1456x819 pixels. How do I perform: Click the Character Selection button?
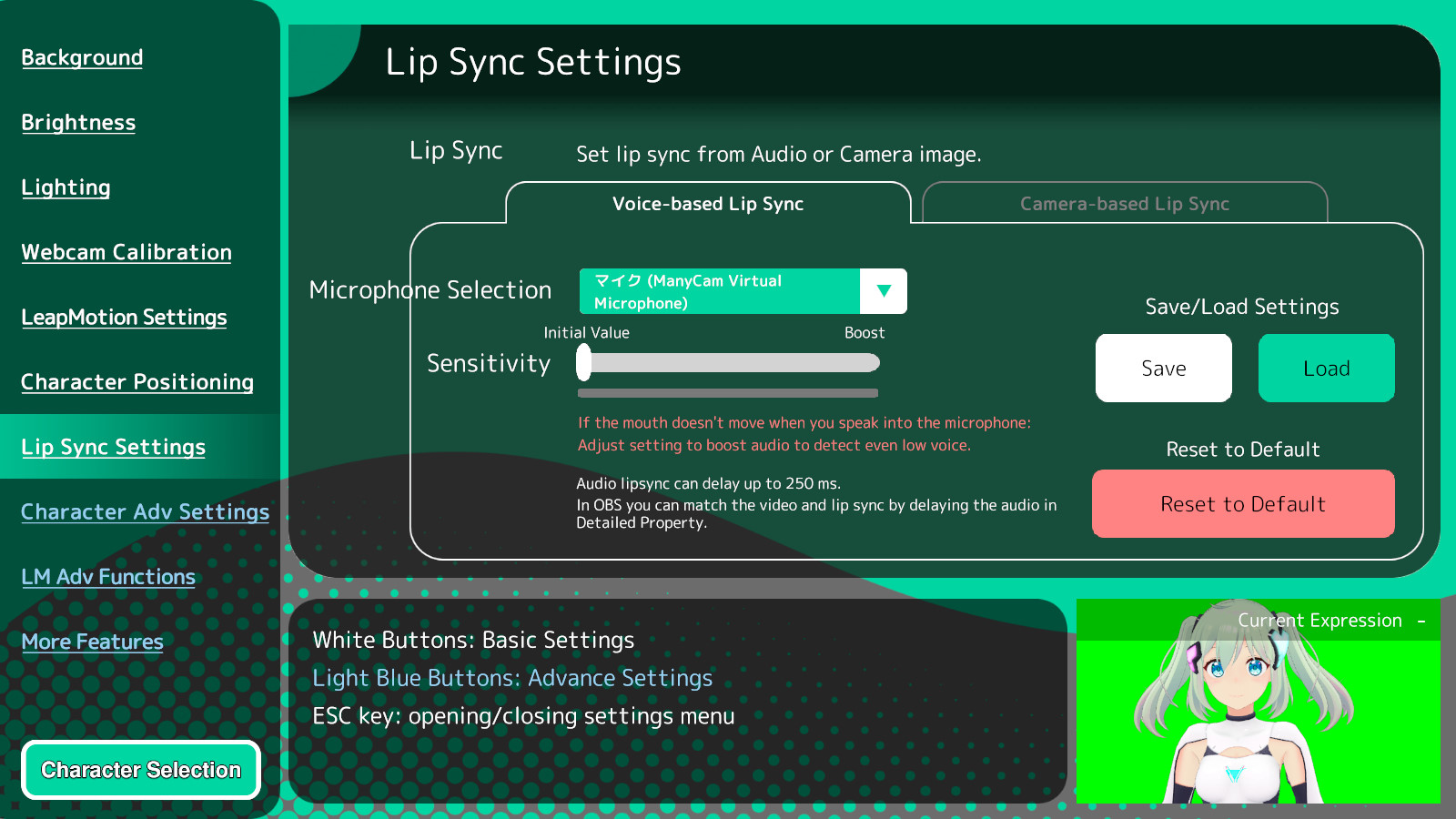[x=141, y=770]
